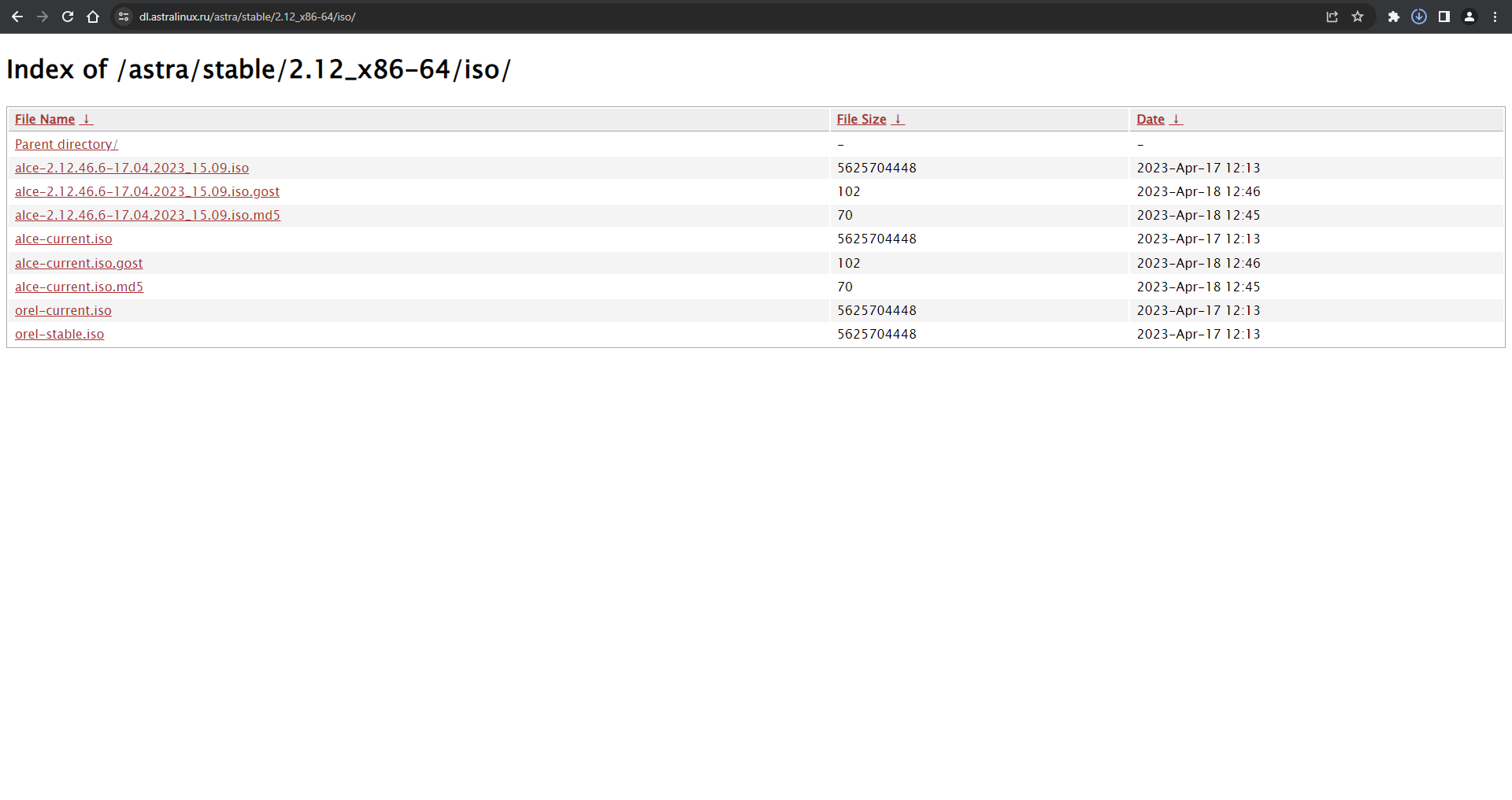Download orel-stable.iso
This screenshot has height=800, width=1512.
(x=59, y=334)
